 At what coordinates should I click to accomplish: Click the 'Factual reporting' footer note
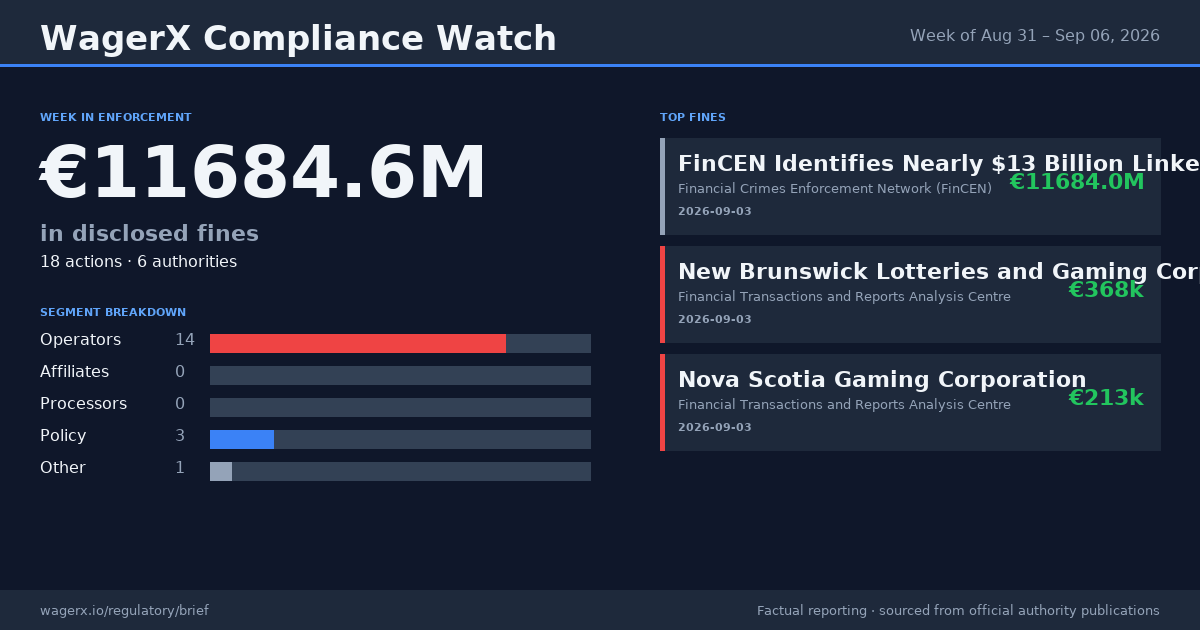click(x=958, y=611)
